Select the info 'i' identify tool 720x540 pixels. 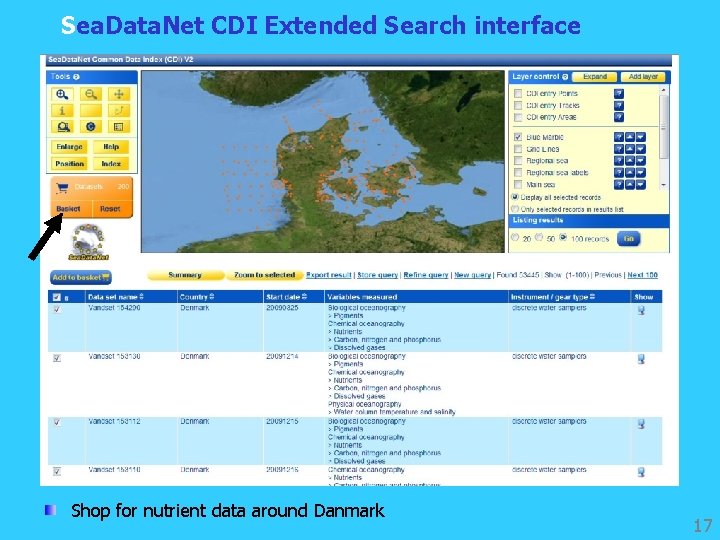[x=62, y=111]
